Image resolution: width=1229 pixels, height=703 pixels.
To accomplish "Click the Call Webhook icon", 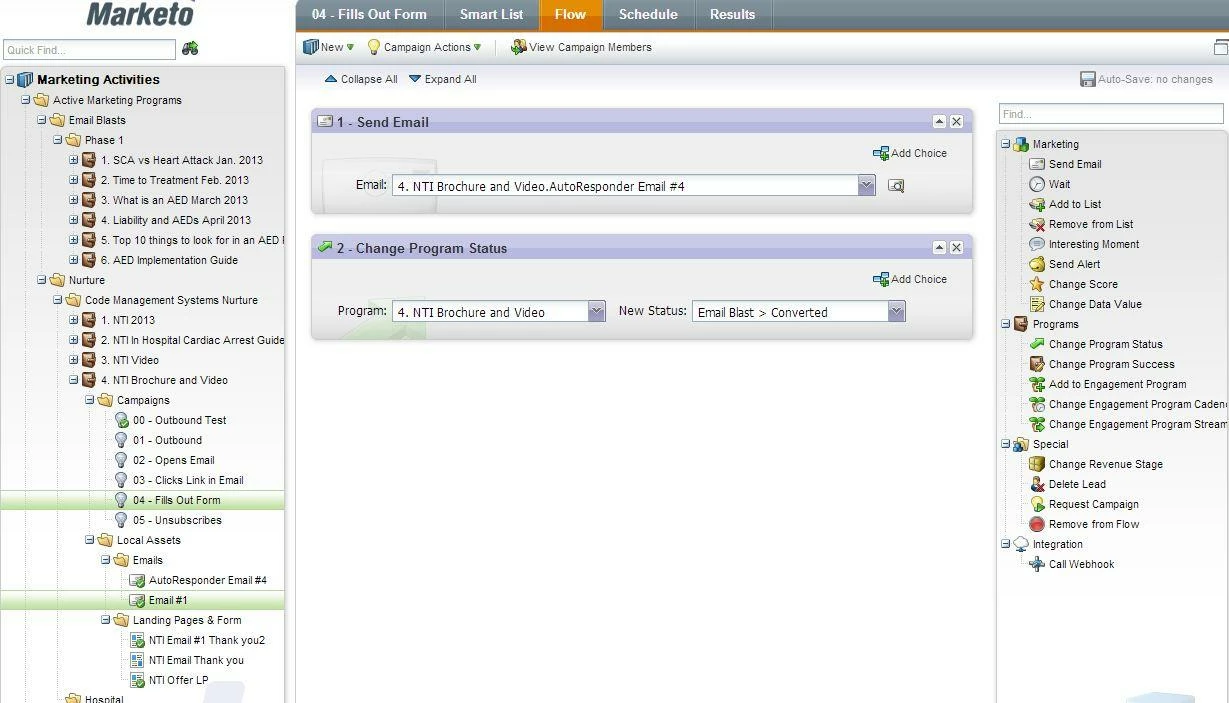I will (1037, 564).
